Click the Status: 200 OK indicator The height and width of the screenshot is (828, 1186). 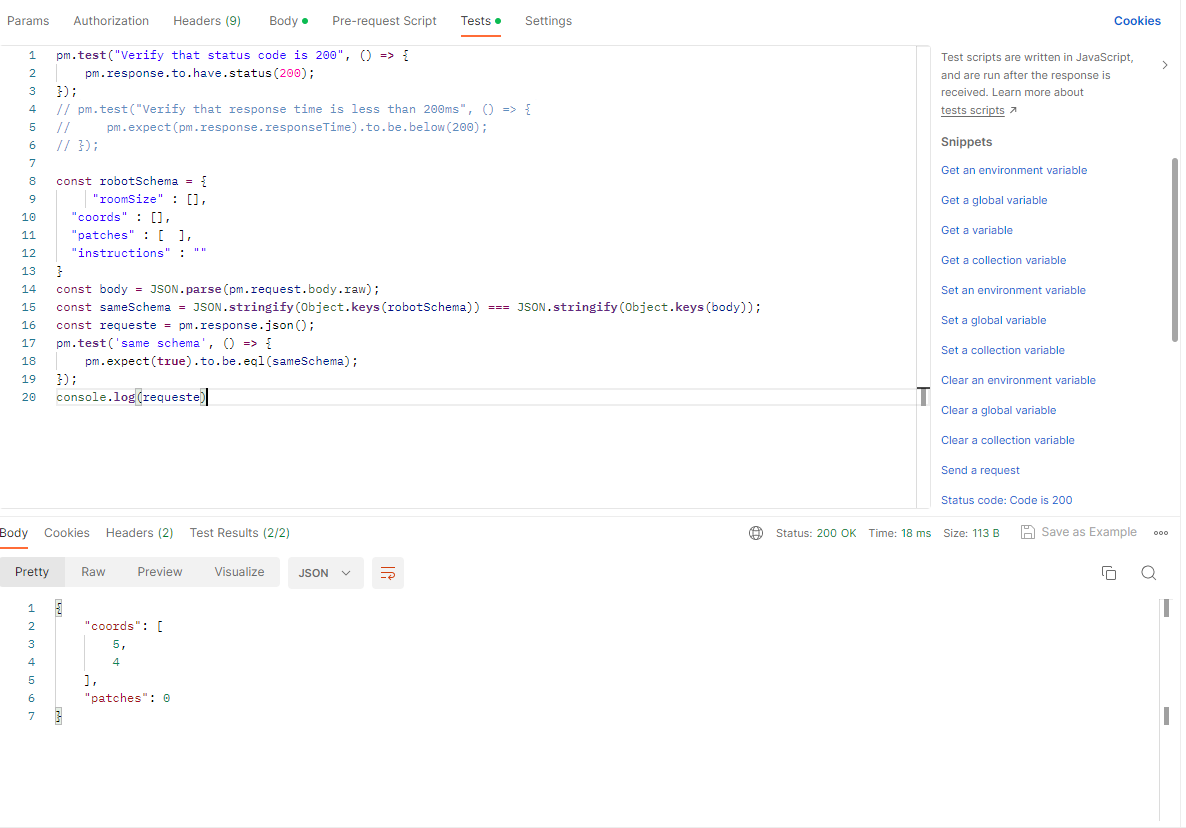(815, 534)
